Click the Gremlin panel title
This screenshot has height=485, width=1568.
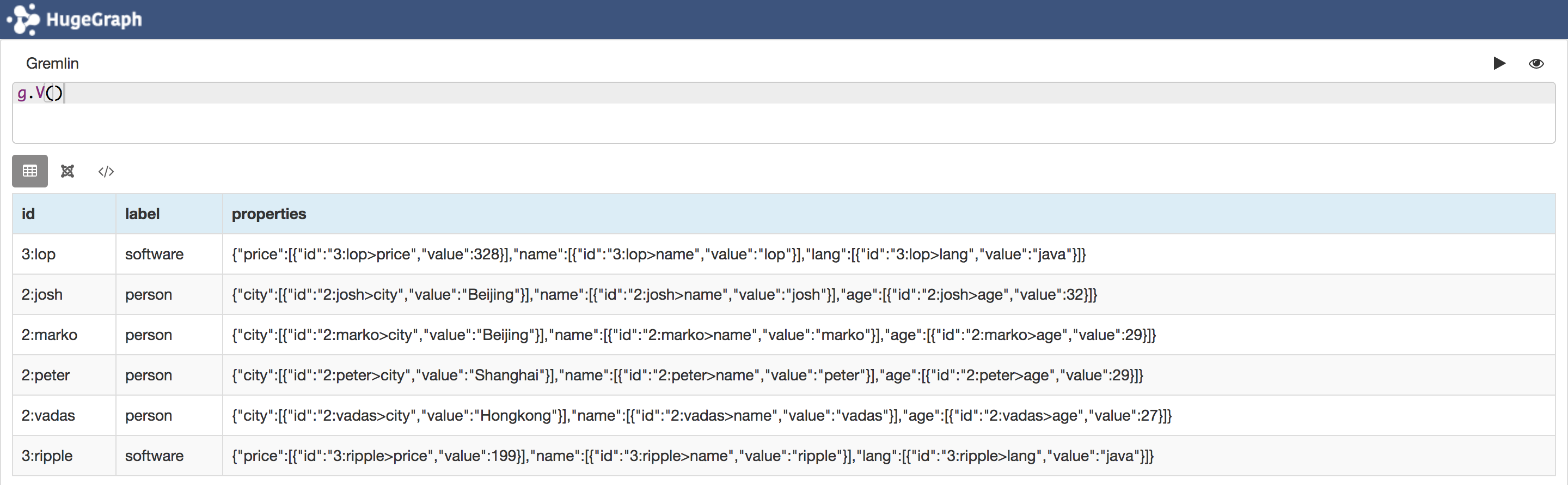click(52, 63)
